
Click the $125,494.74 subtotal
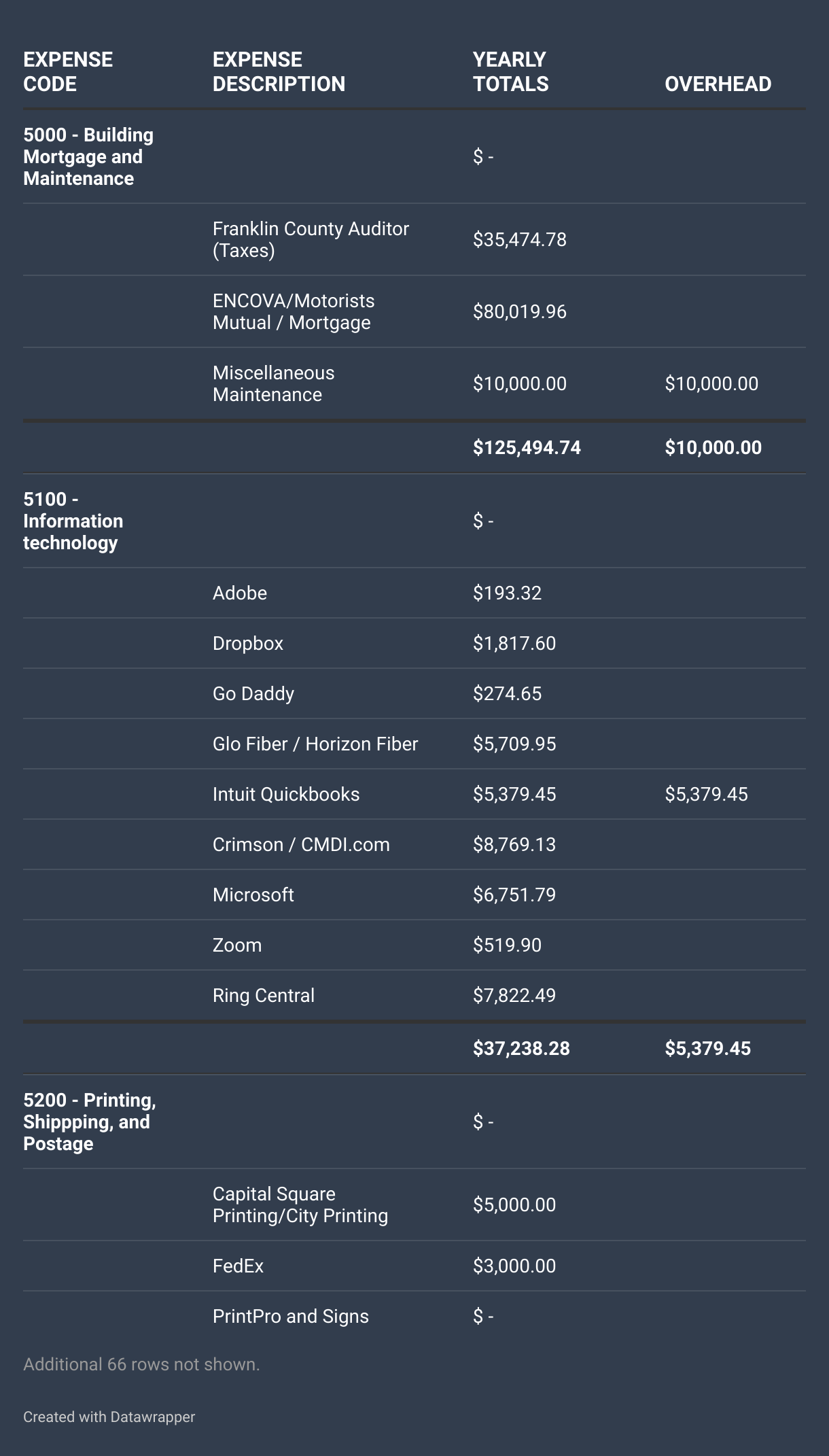[527, 447]
